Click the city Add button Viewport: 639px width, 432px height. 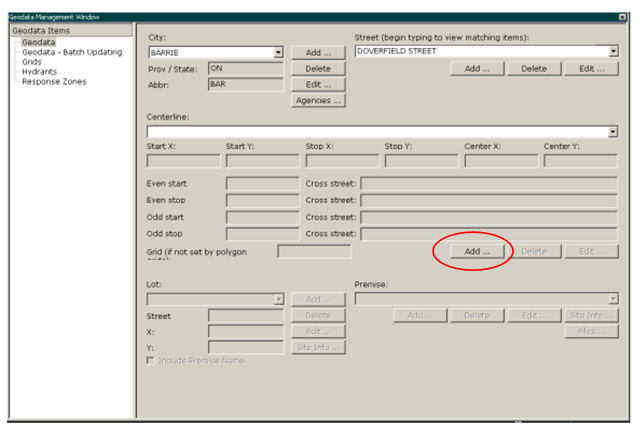click(318, 52)
